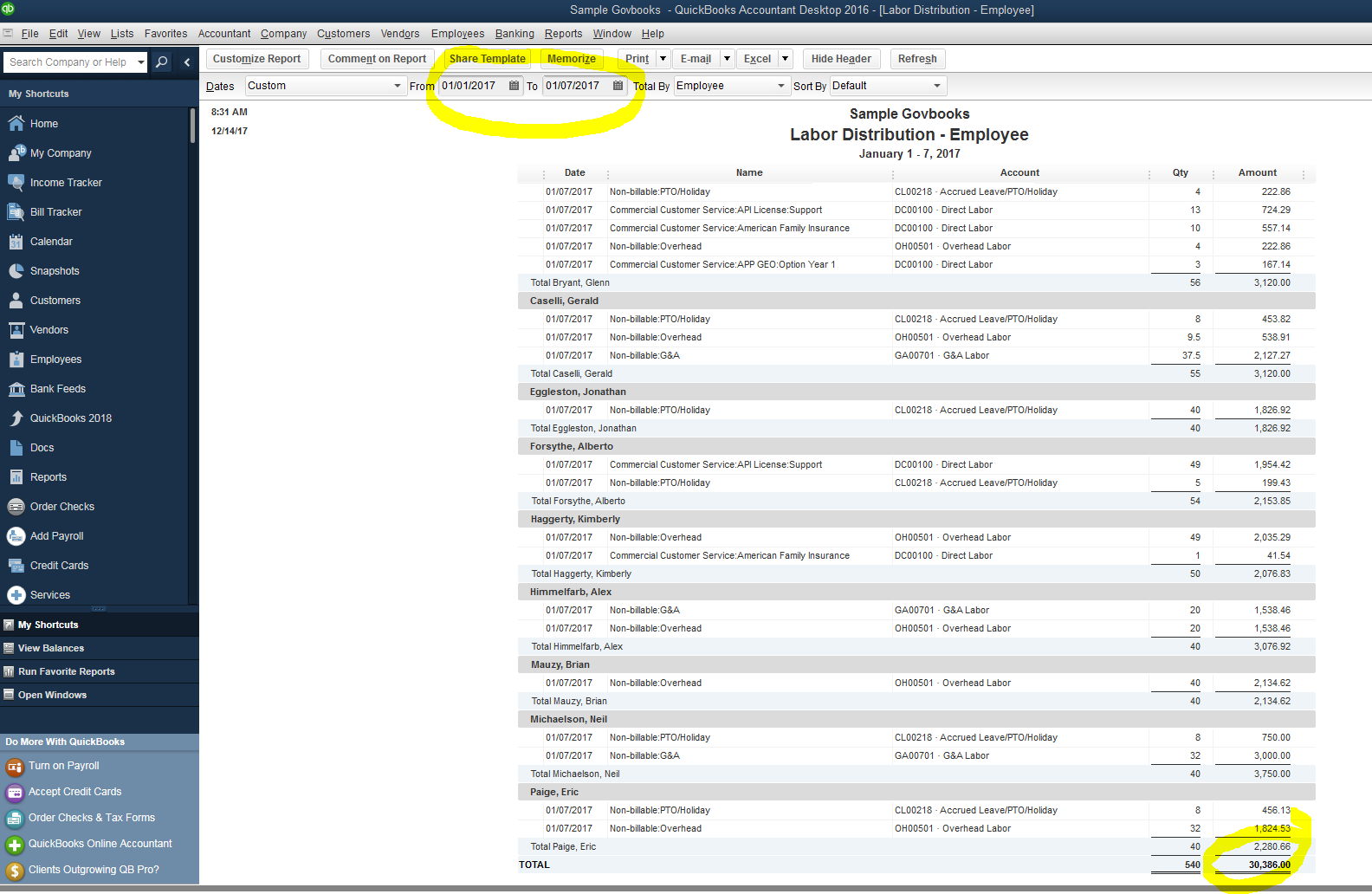Click Comment on Report button
The height and width of the screenshot is (894, 1372).
tap(377, 59)
